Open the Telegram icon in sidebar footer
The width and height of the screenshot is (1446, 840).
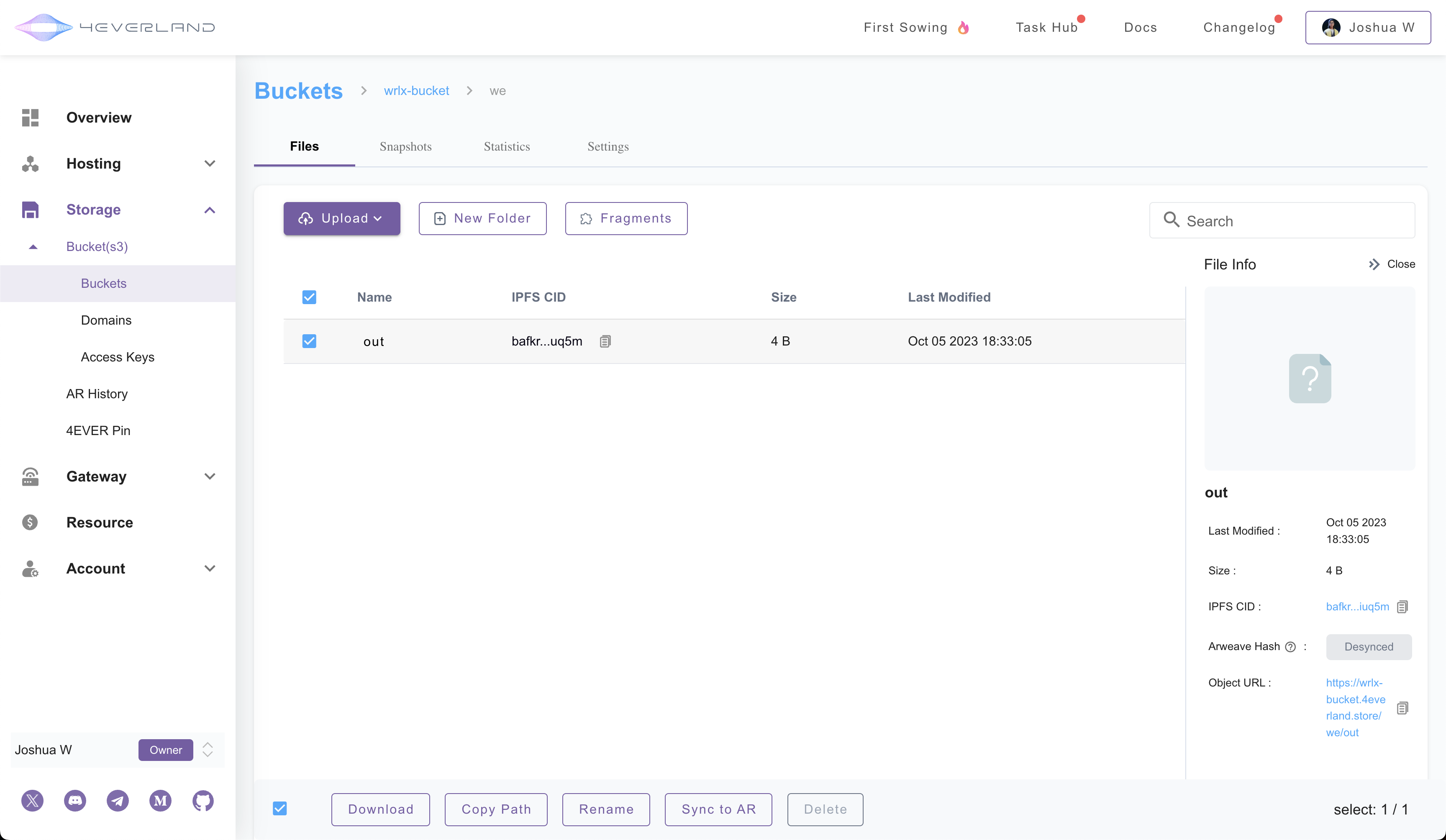(x=118, y=800)
